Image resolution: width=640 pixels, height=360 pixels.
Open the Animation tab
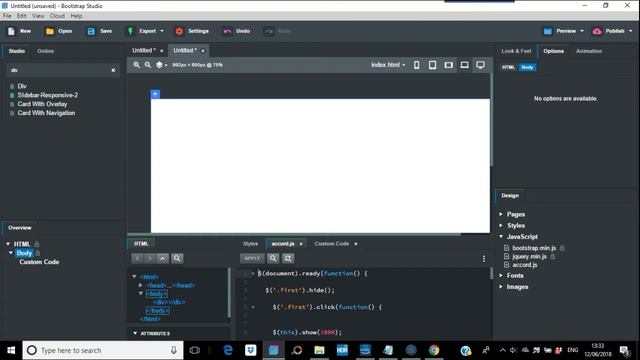[589, 51]
